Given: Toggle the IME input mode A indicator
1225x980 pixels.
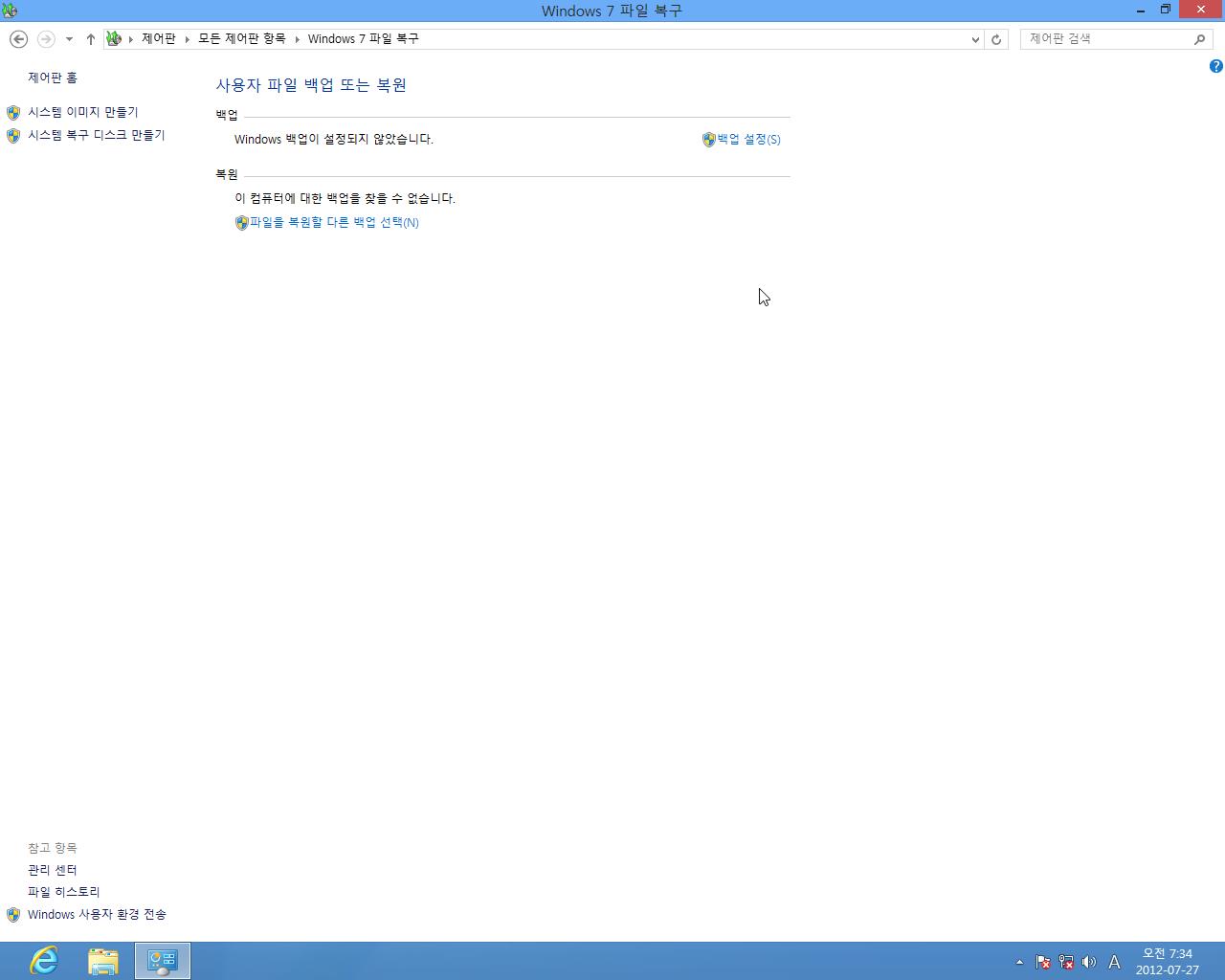Looking at the screenshot, I should [x=1114, y=962].
